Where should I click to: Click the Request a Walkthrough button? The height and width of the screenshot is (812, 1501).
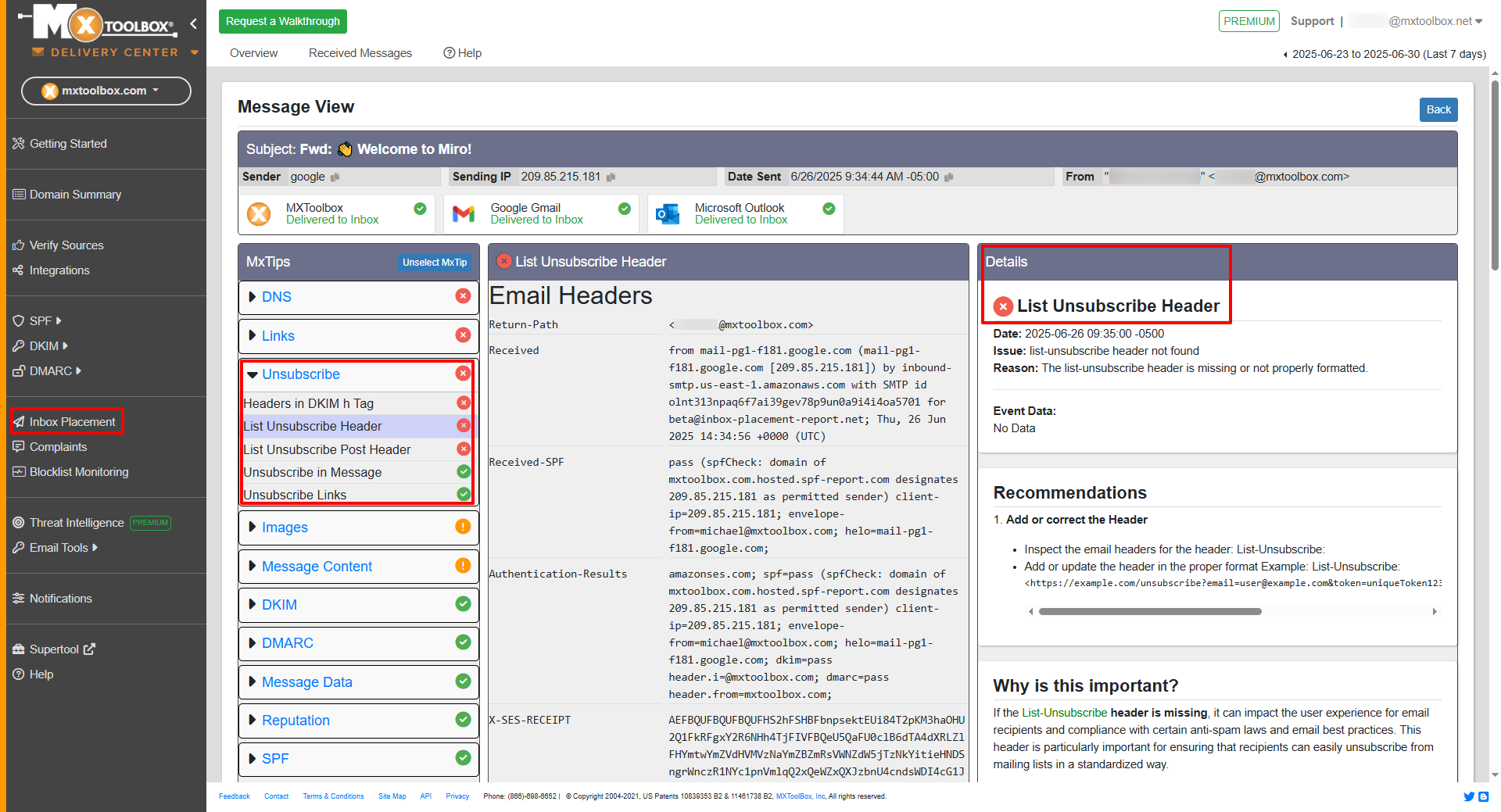[x=283, y=21]
